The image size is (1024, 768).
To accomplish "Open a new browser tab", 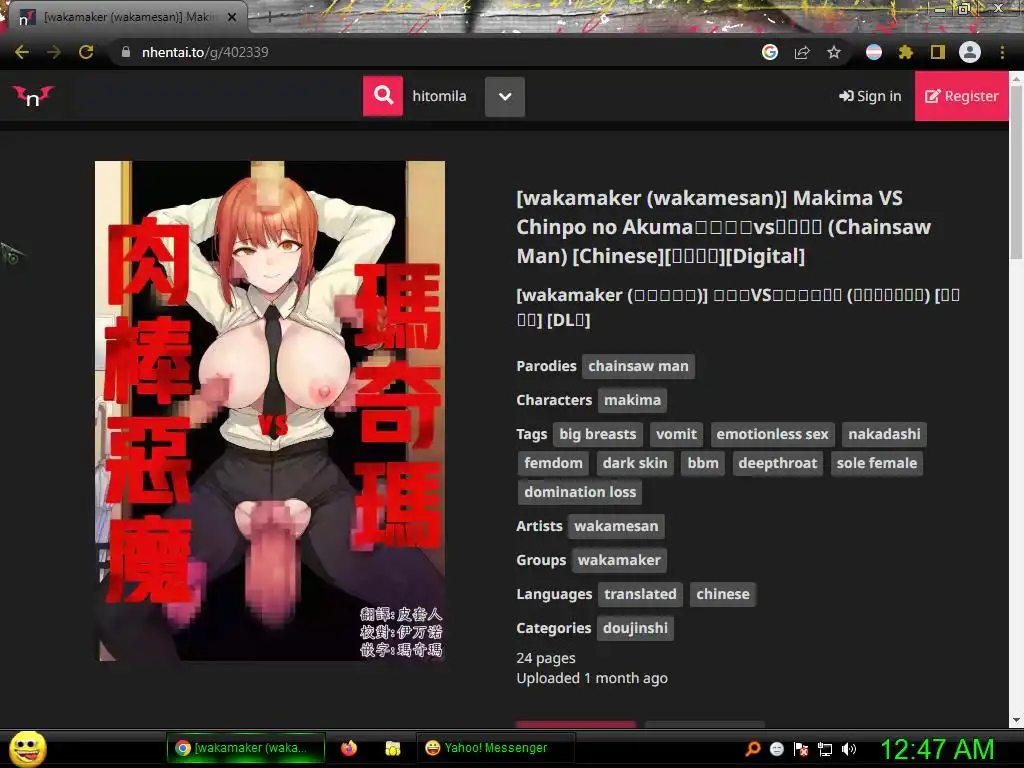I will (269, 17).
